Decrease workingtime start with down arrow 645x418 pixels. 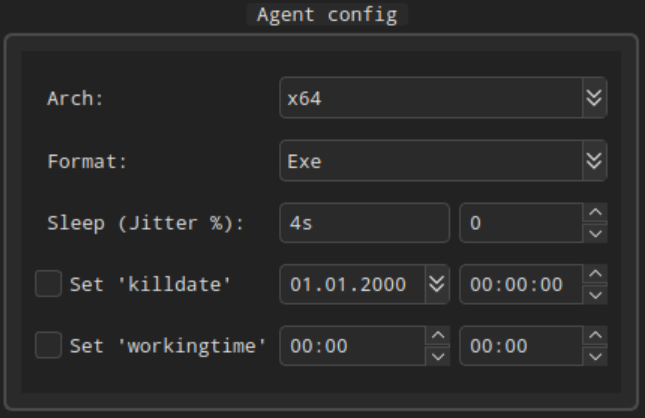click(438, 356)
